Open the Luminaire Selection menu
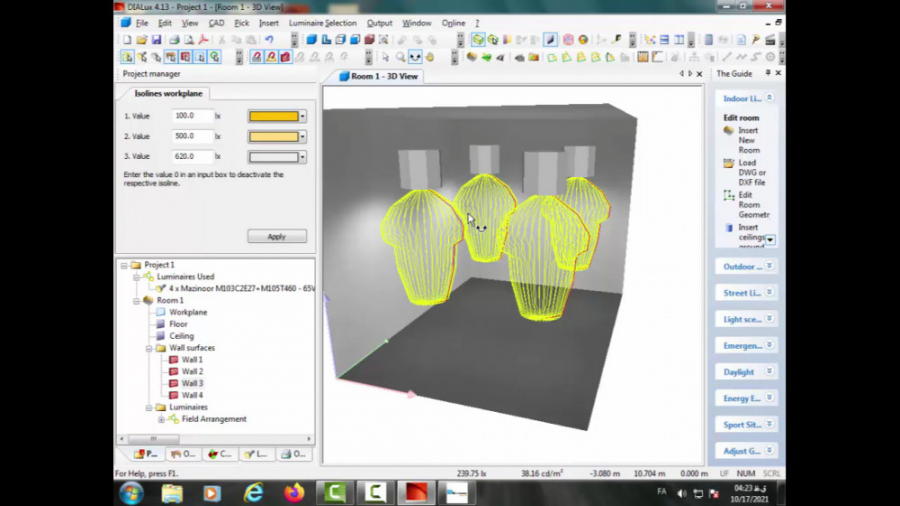Viewport: 900px width, 506px height. click(322, 23)
